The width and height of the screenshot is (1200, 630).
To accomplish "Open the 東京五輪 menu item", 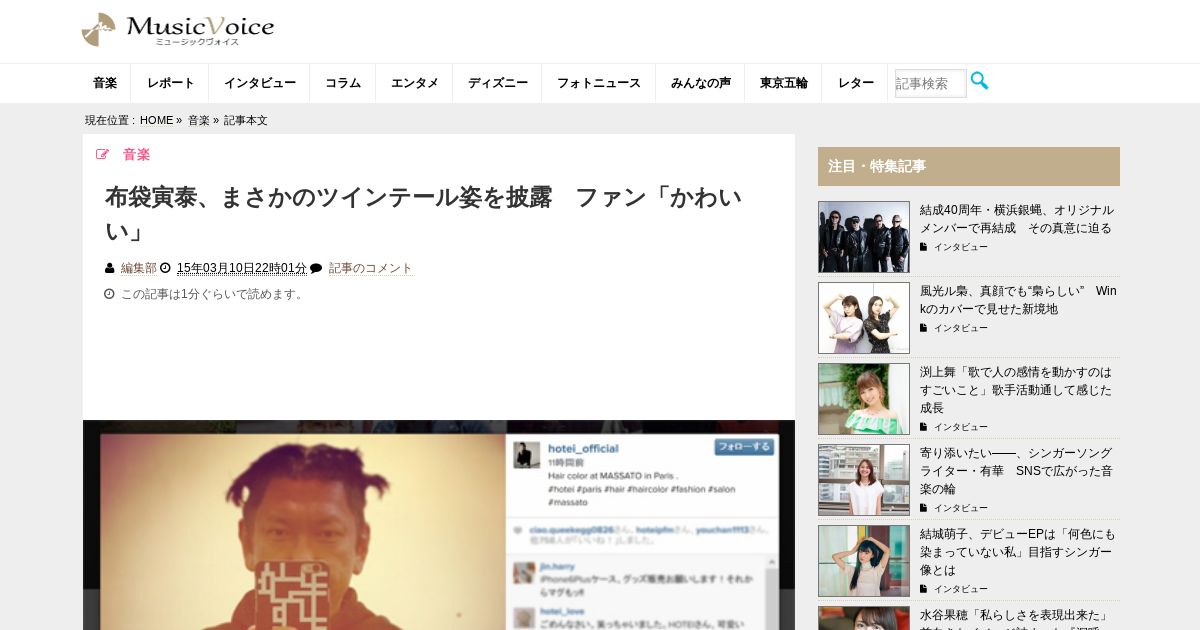I will pyautogui.click(x=784, y=83).
